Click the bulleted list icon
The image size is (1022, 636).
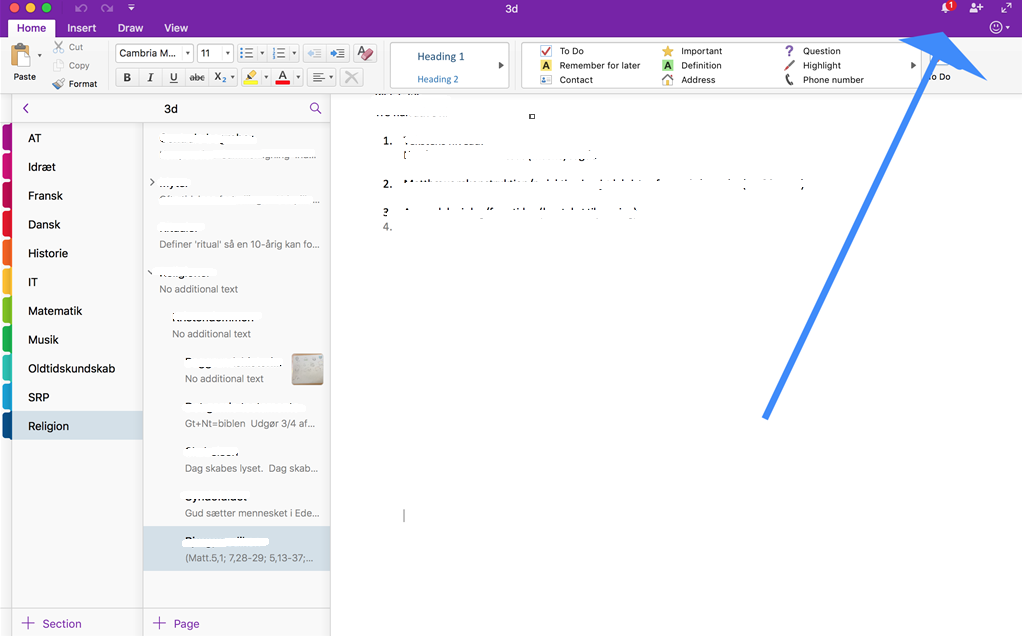click(246, 53)
